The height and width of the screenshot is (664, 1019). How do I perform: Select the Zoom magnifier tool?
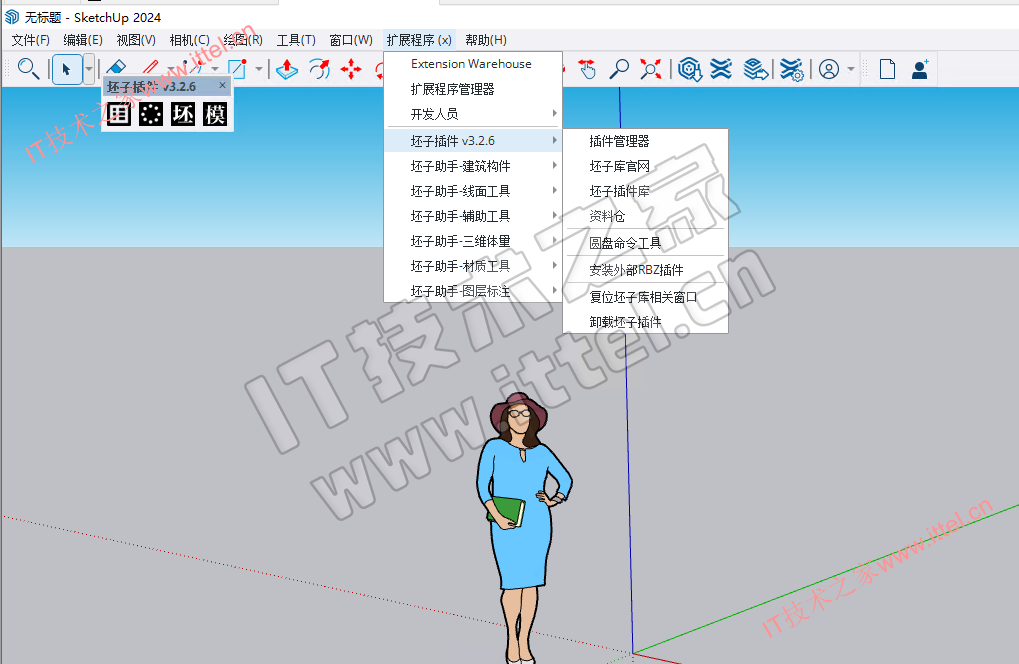coord(619,69)
